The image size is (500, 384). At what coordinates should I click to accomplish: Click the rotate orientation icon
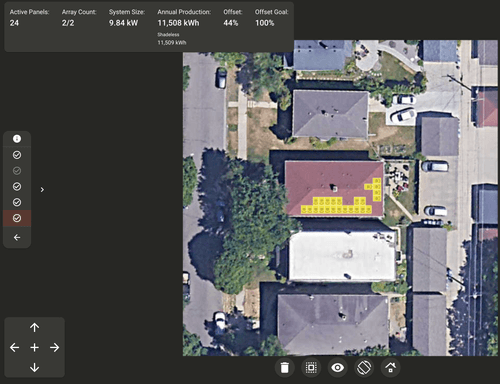click(x=364, y=367)
